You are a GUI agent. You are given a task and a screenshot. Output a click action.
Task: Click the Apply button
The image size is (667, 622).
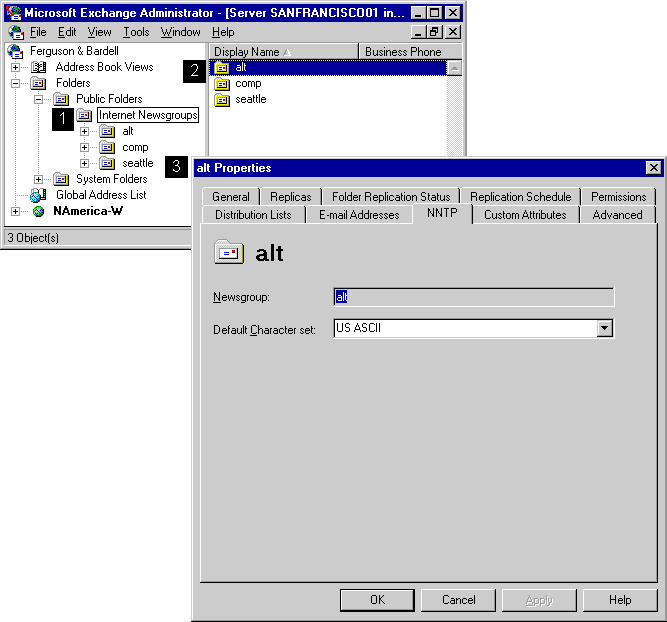click(539, 600)
